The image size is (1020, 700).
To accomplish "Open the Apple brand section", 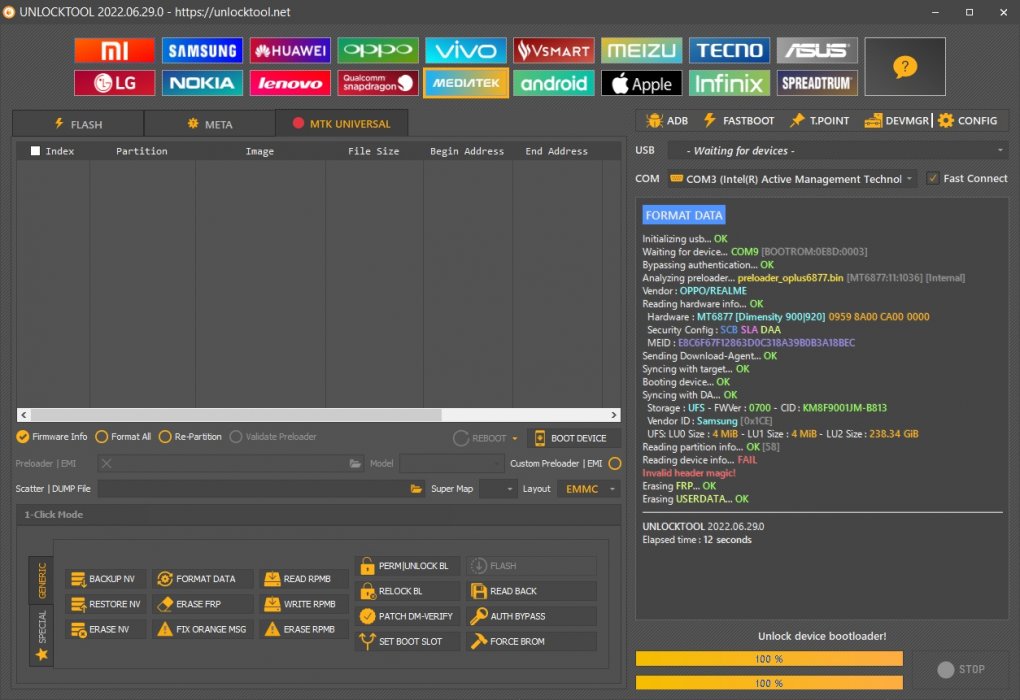I will pyautogui.click(x=641, y=83).
